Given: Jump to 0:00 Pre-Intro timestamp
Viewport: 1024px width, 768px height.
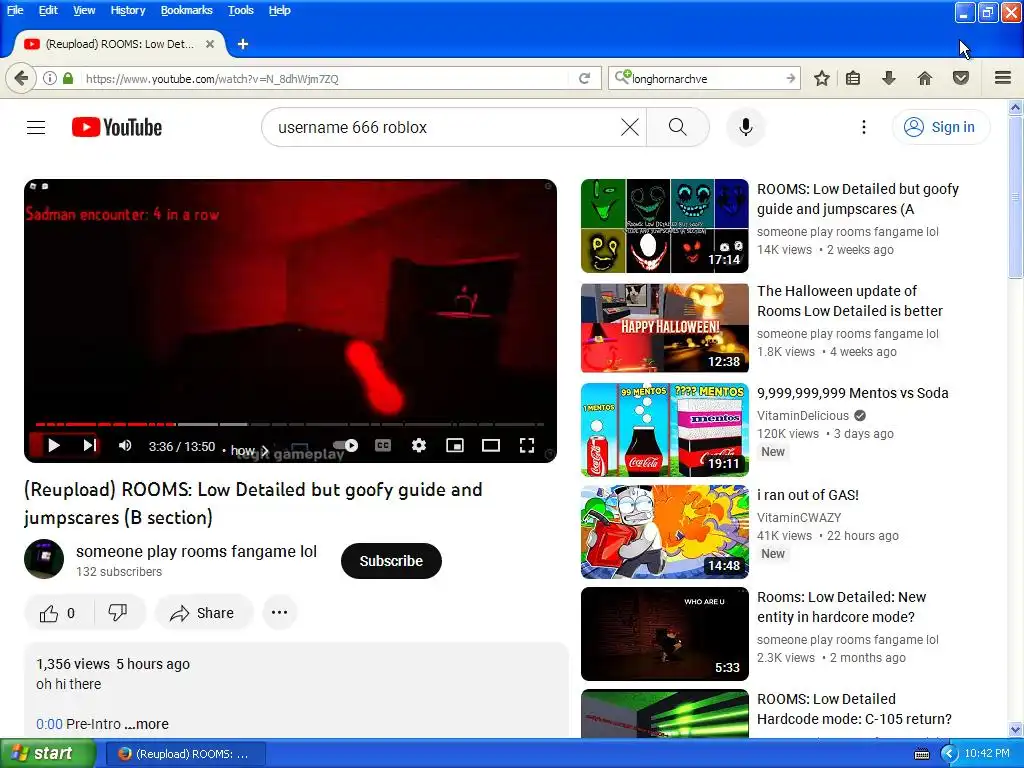Looking at the screenshot, I should point(50,724).
